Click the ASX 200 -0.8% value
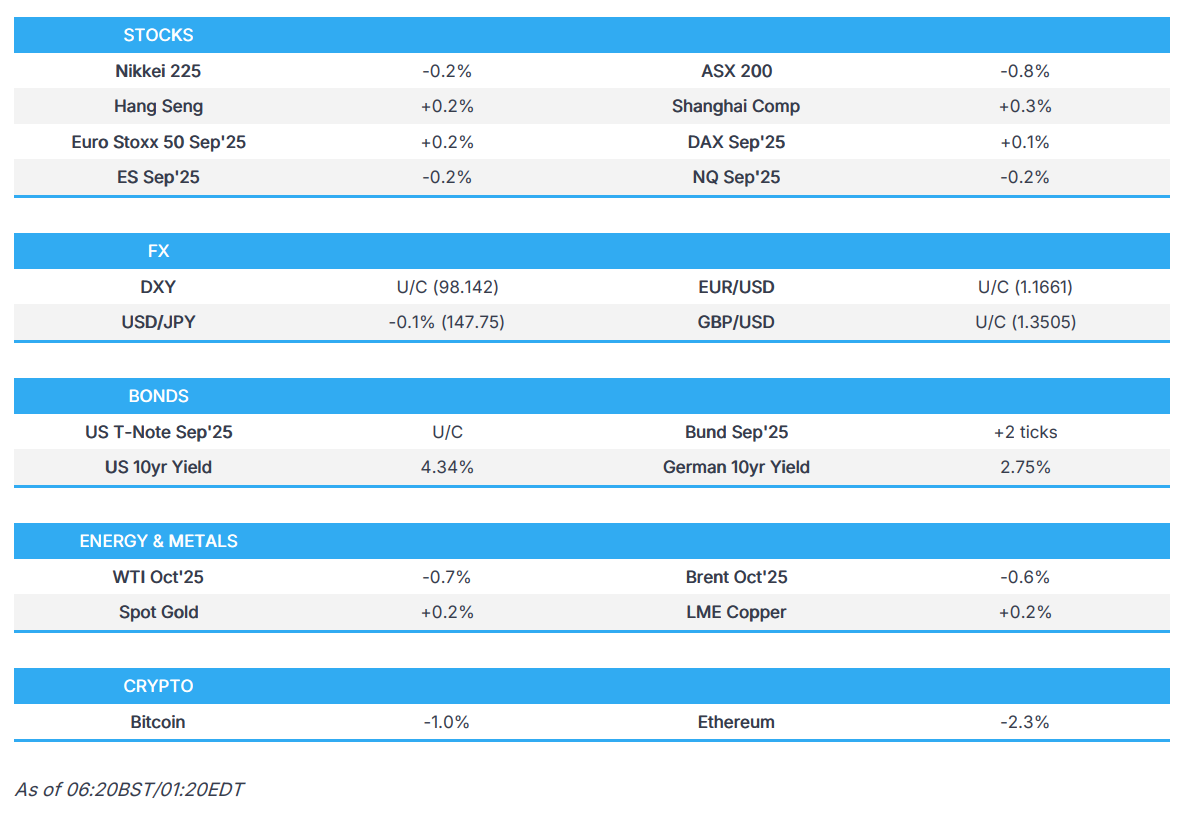Image resolution: width=1177 pixels, height=813 pixels. (1024, 71)
